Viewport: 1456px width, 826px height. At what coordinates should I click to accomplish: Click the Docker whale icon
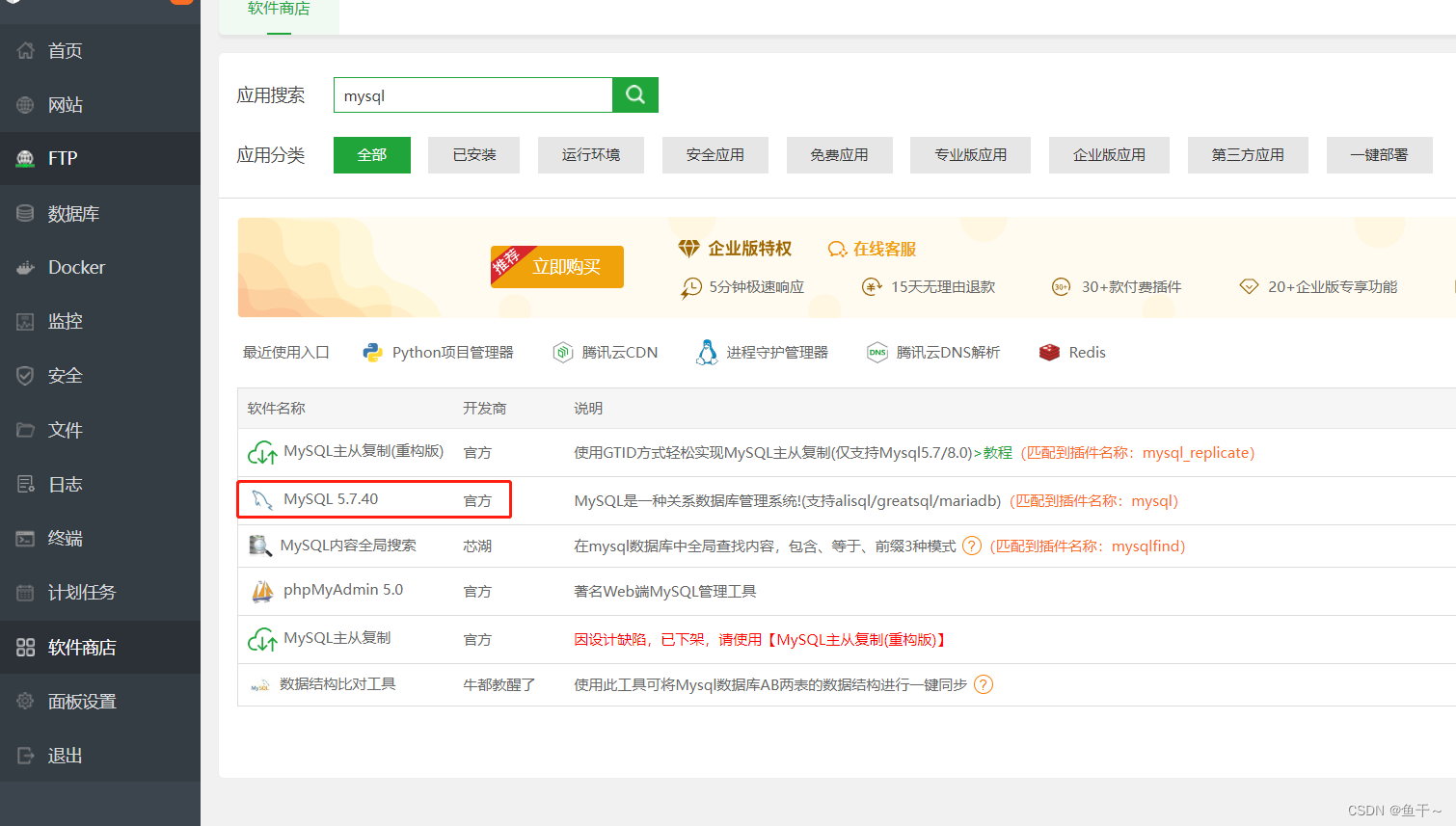[x=25, y=267]
